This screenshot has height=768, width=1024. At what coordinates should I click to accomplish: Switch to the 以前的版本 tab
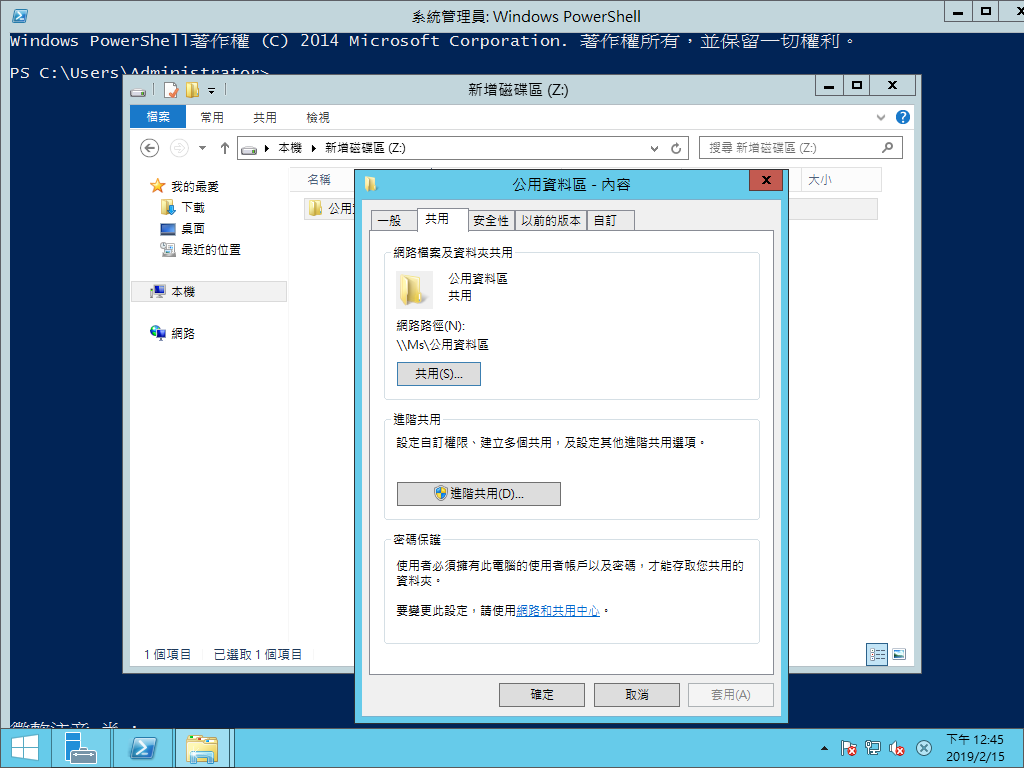pyautogui.click(x=551, y=221)
